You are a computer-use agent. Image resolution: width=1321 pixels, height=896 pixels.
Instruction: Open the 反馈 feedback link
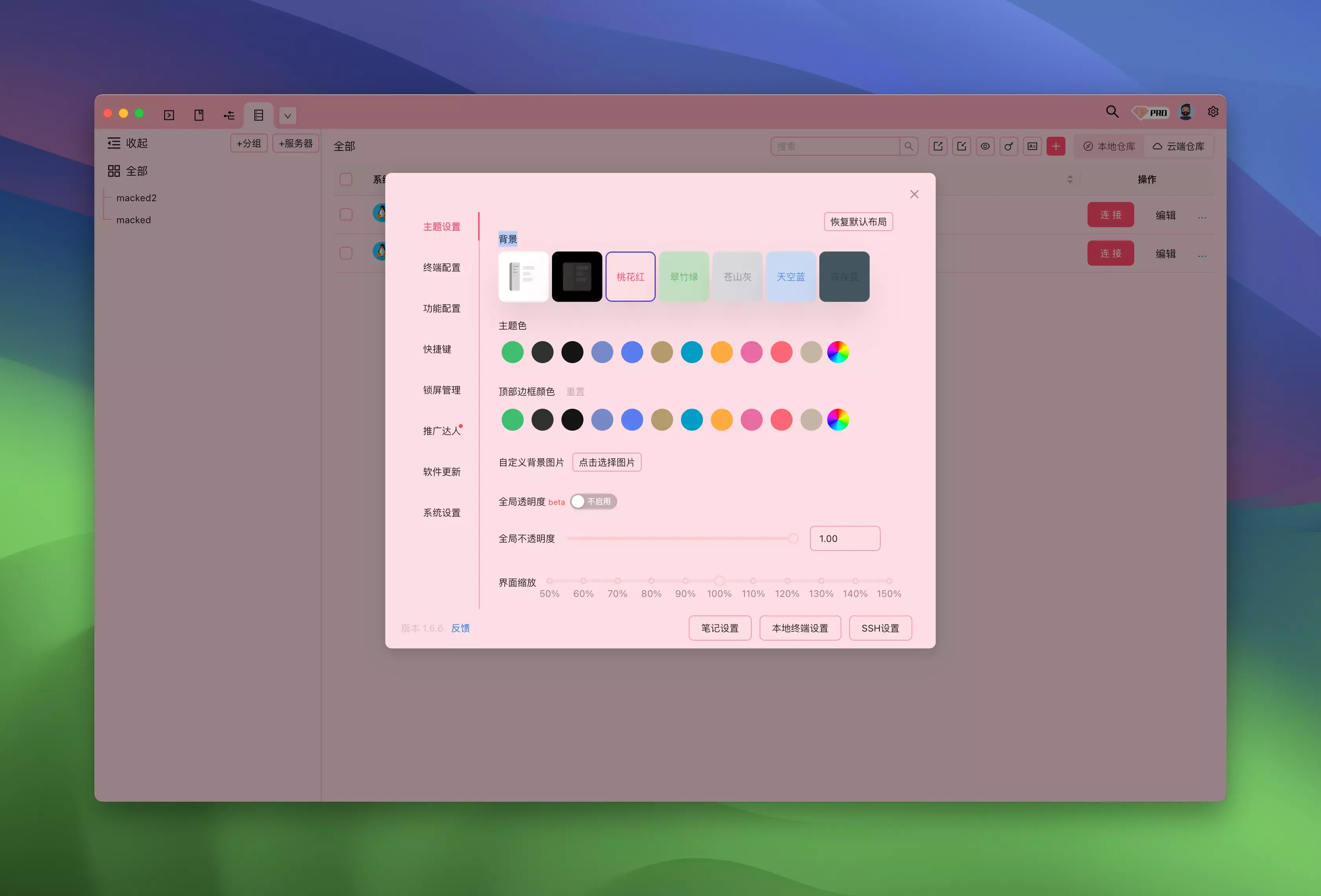[x=460, y=628]
